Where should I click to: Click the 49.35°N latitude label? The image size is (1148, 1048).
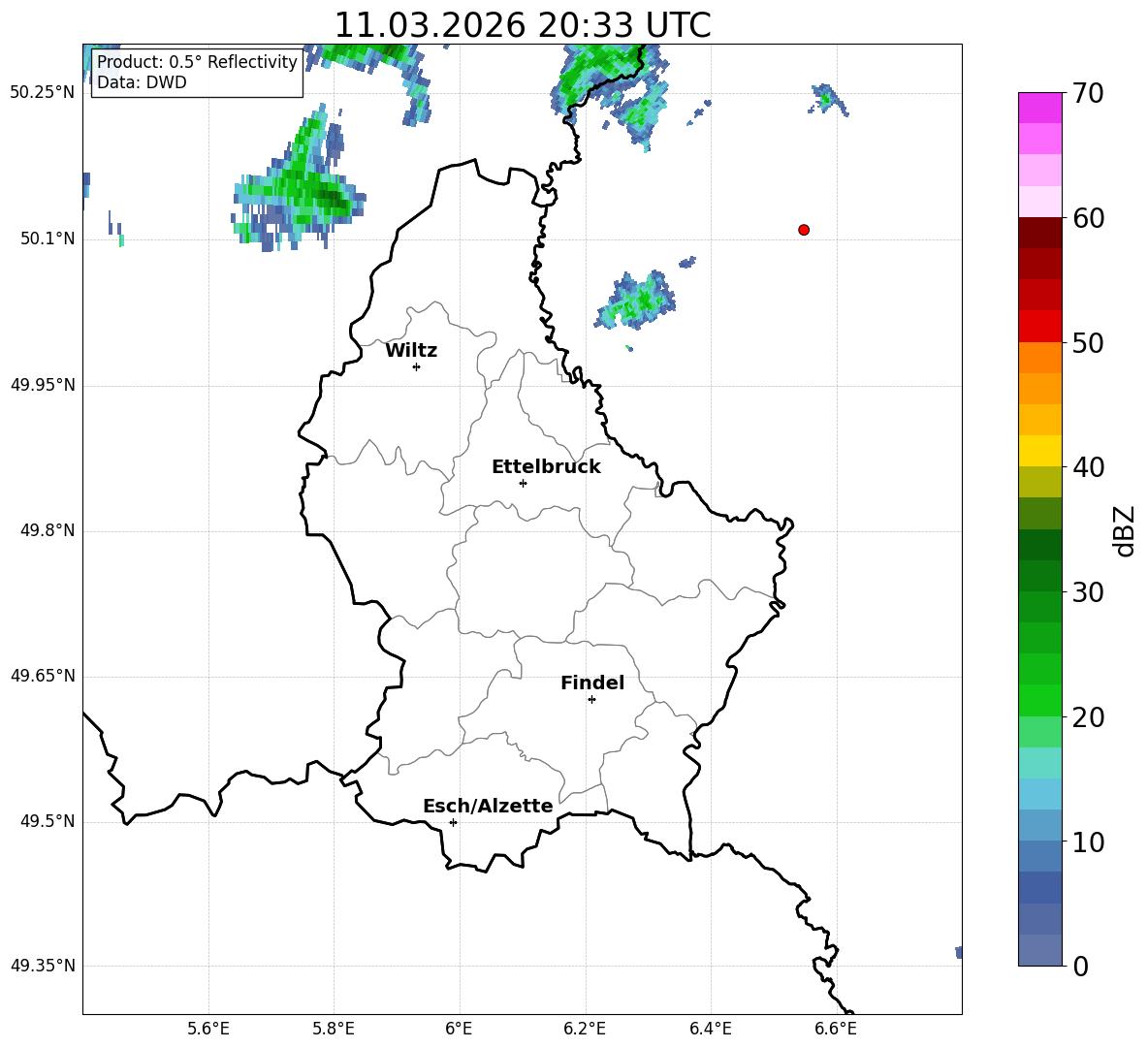coord(43,966)
